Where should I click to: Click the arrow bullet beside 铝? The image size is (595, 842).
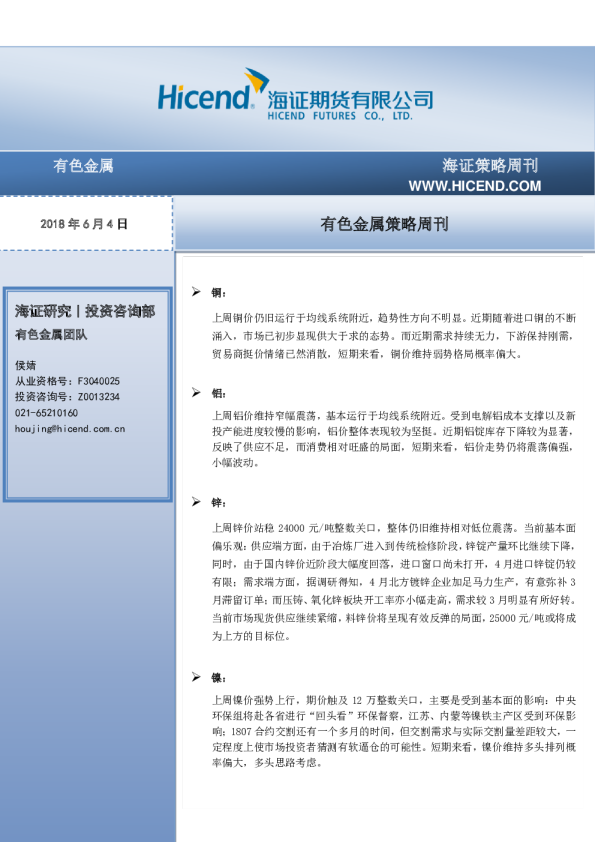(x=197, y=393)
